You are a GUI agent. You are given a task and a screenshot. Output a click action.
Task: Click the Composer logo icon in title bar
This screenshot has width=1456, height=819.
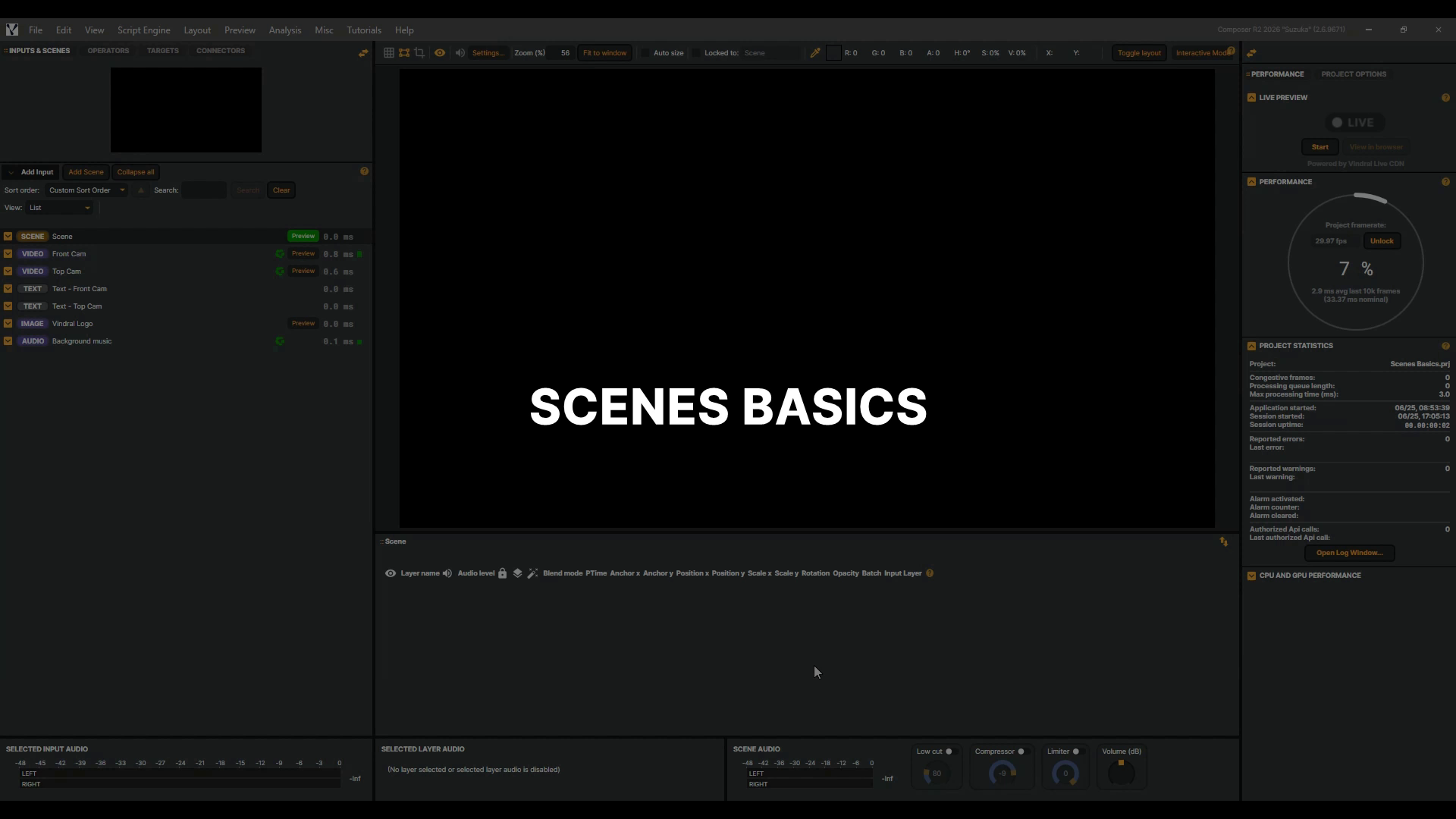coord(12,30)
